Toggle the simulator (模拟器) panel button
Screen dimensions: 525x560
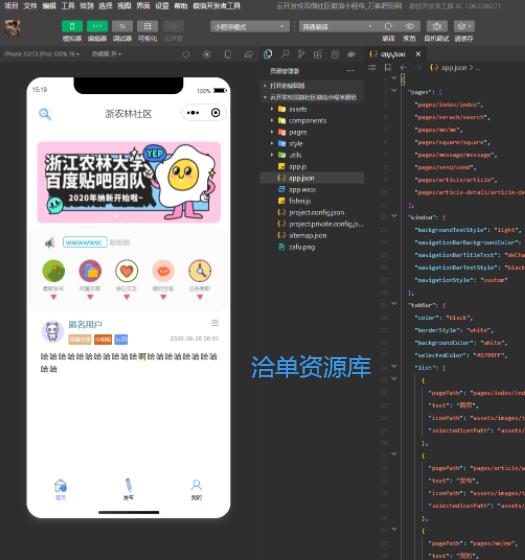point(72,26)
